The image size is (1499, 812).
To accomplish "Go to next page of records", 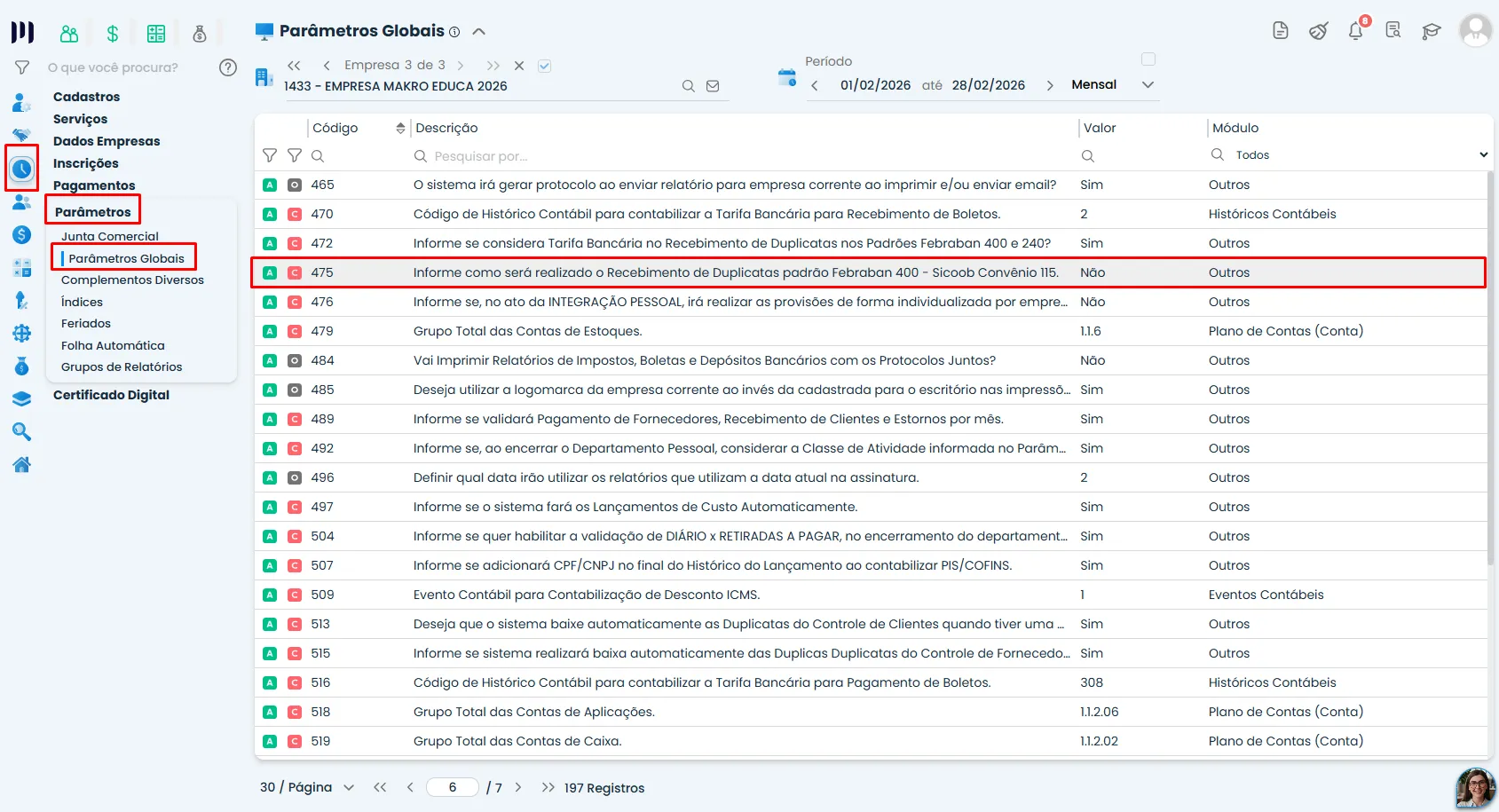I will pyautogui.click(x=518, y=787).
